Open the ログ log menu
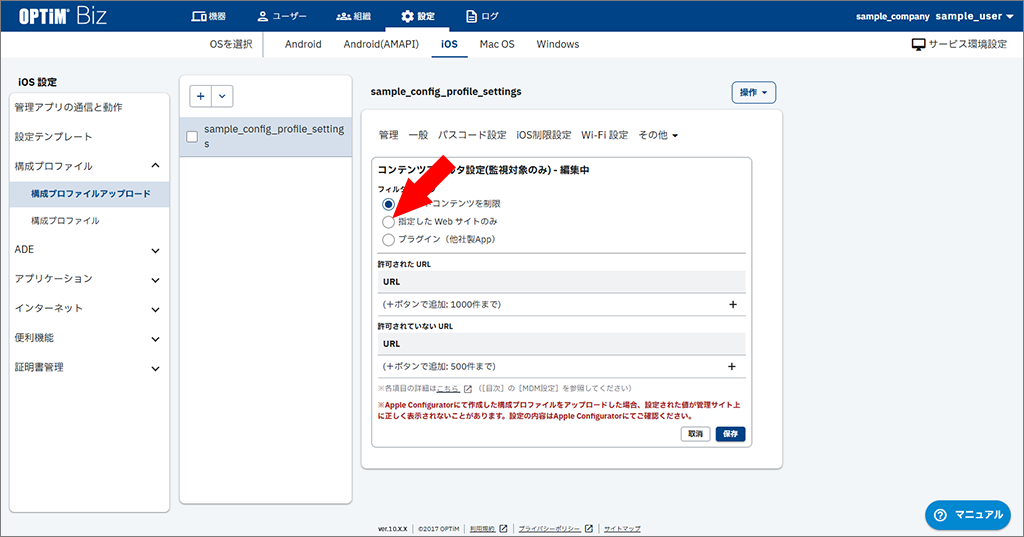This screenshot has height=537, width=1024. [482, 16]
